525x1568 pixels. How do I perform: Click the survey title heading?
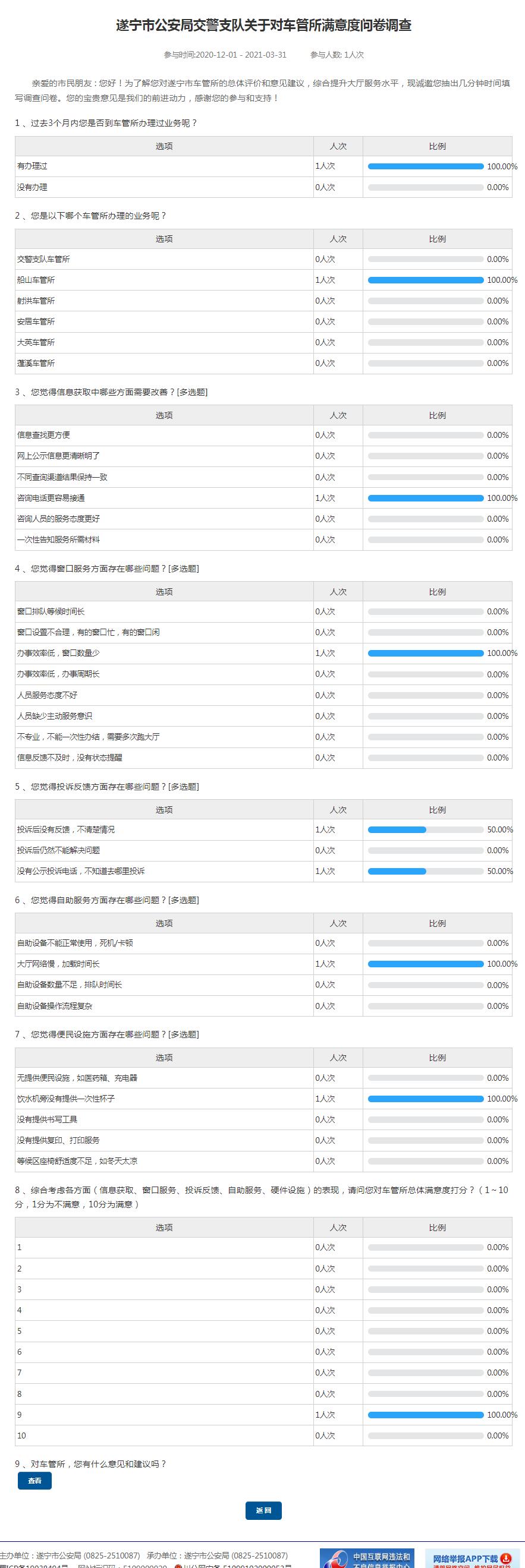click(263, 26)
